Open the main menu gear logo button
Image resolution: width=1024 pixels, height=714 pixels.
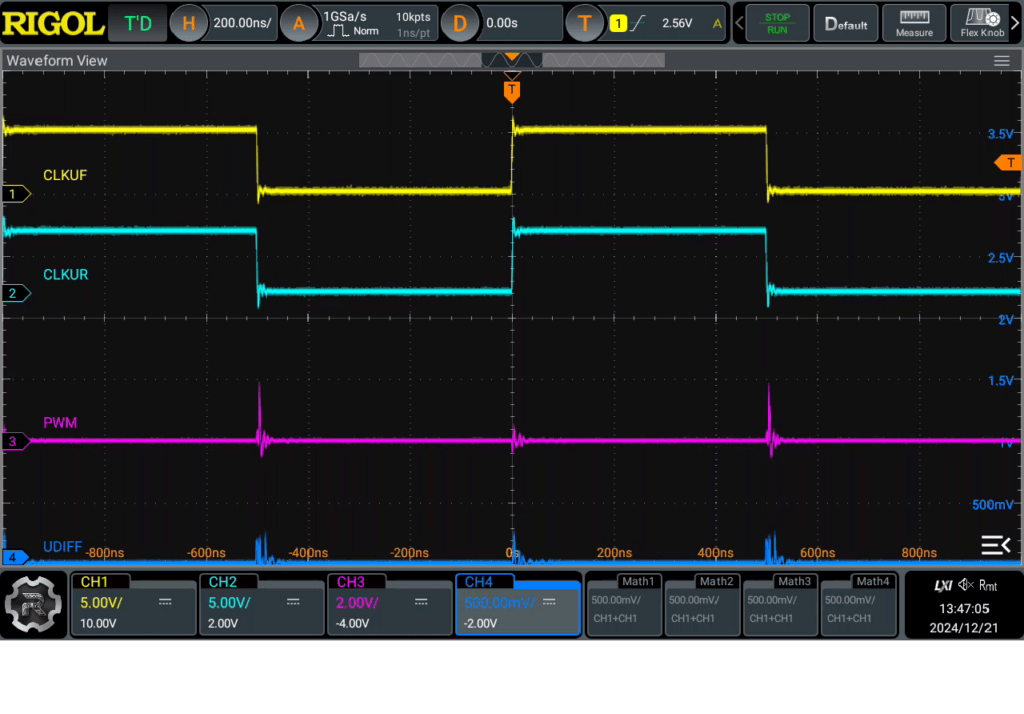[33, 604]
